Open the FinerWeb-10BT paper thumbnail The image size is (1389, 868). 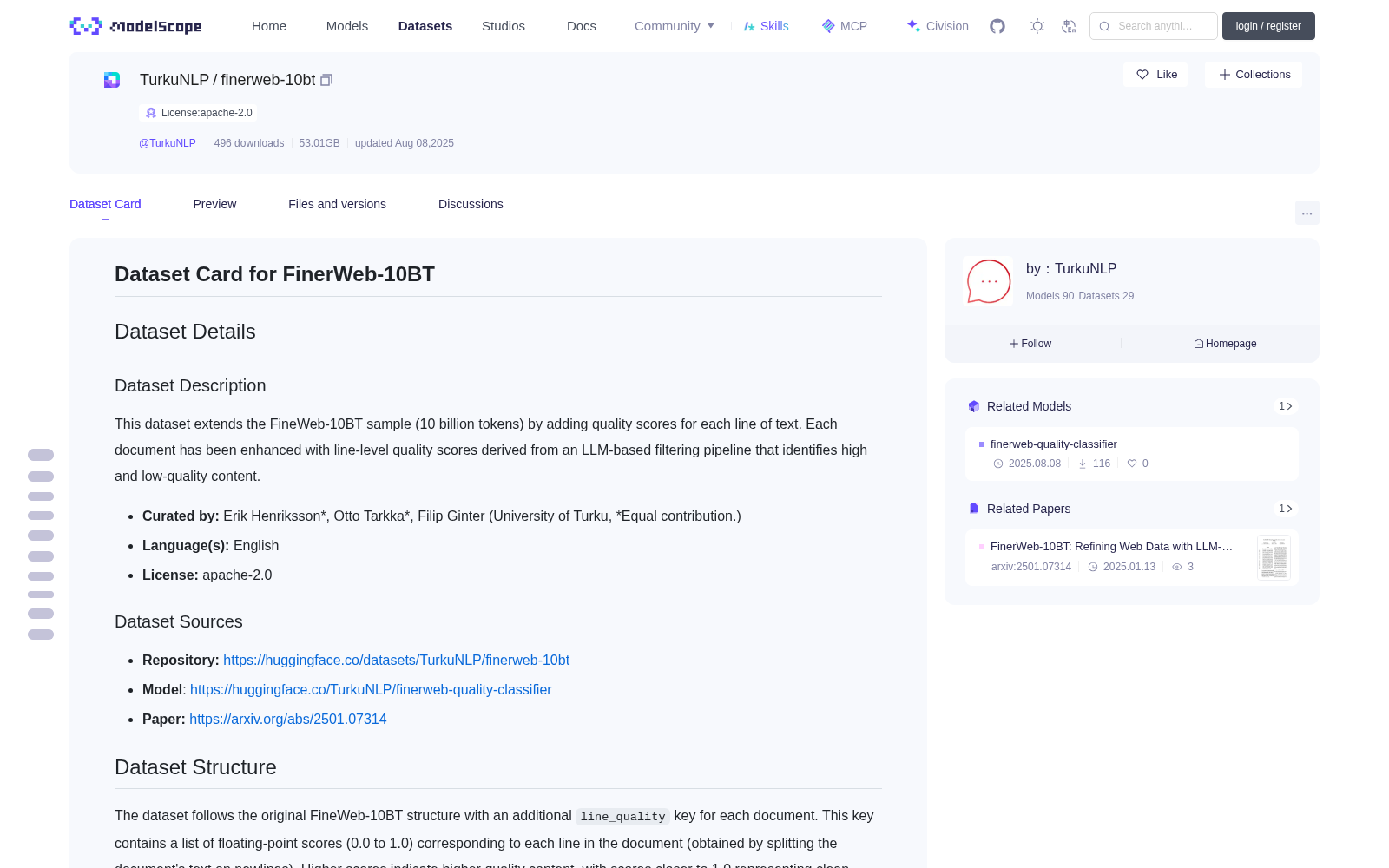[1274, 557]
